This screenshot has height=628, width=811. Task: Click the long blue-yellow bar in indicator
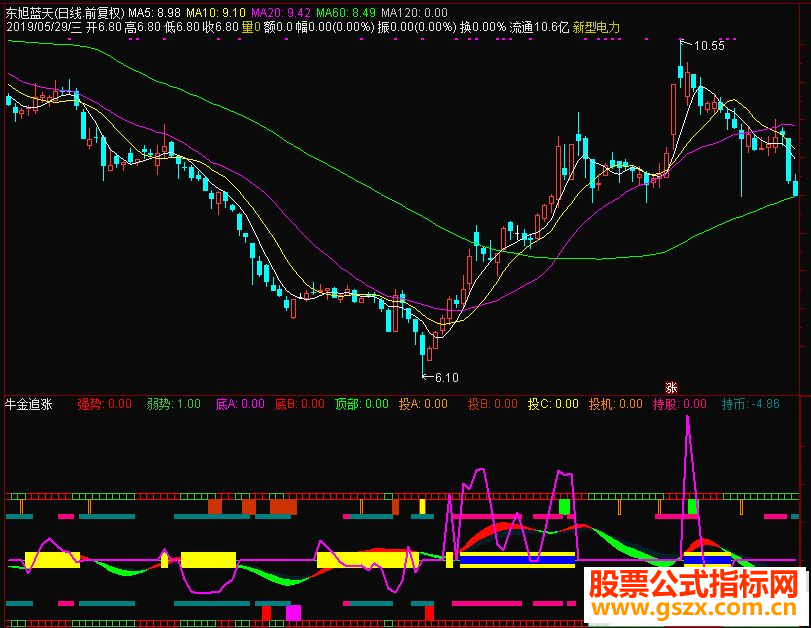tap(517, 560)
